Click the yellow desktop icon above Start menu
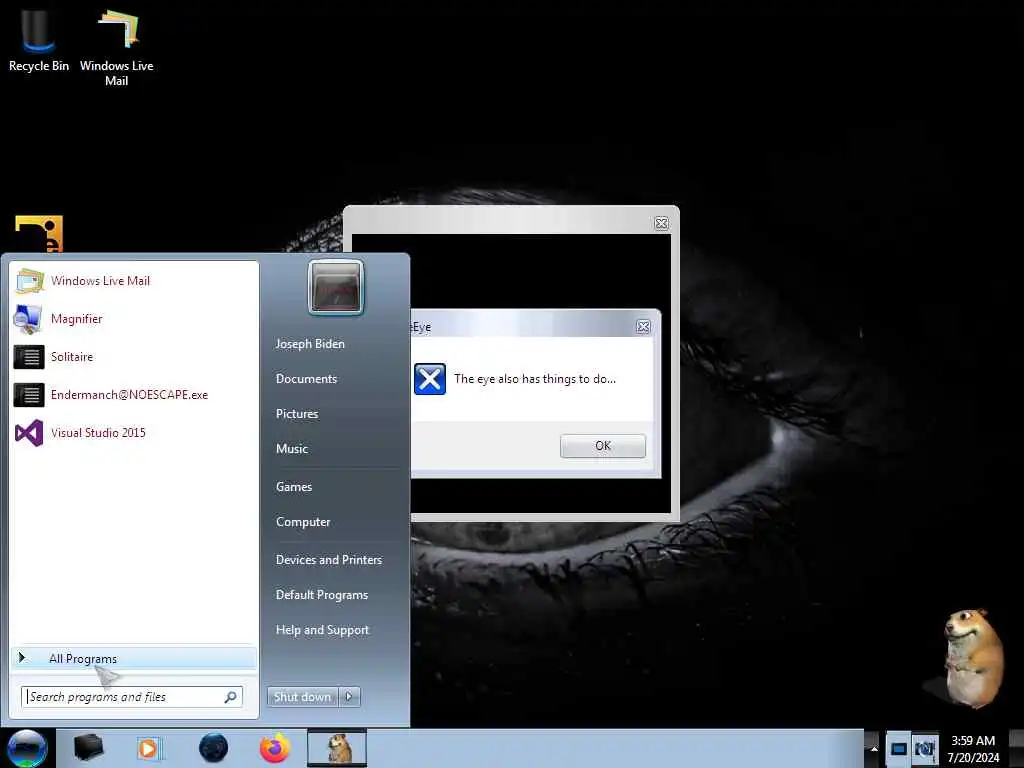Image resolution: width=1024 pixels, height=768 pixels. tap(39, 234)
